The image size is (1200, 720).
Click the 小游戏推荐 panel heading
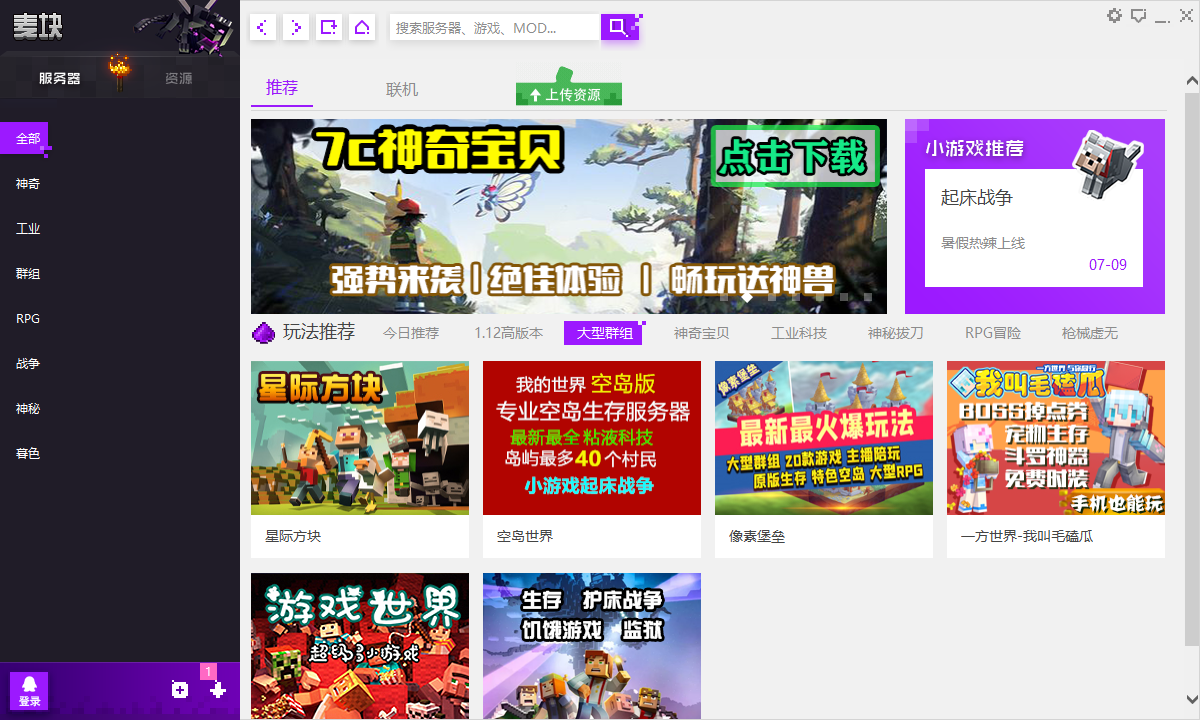coord(974,148)
